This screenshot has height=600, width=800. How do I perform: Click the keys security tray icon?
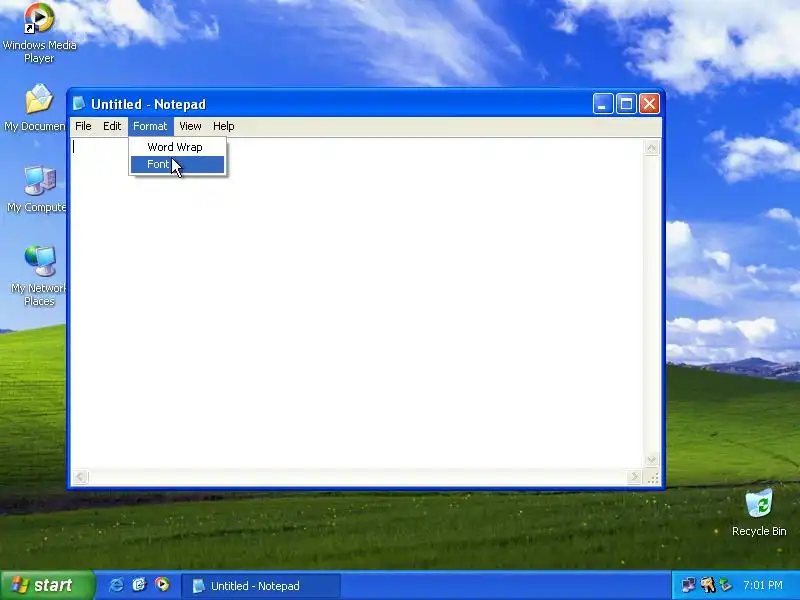click(x=707, y=585)
